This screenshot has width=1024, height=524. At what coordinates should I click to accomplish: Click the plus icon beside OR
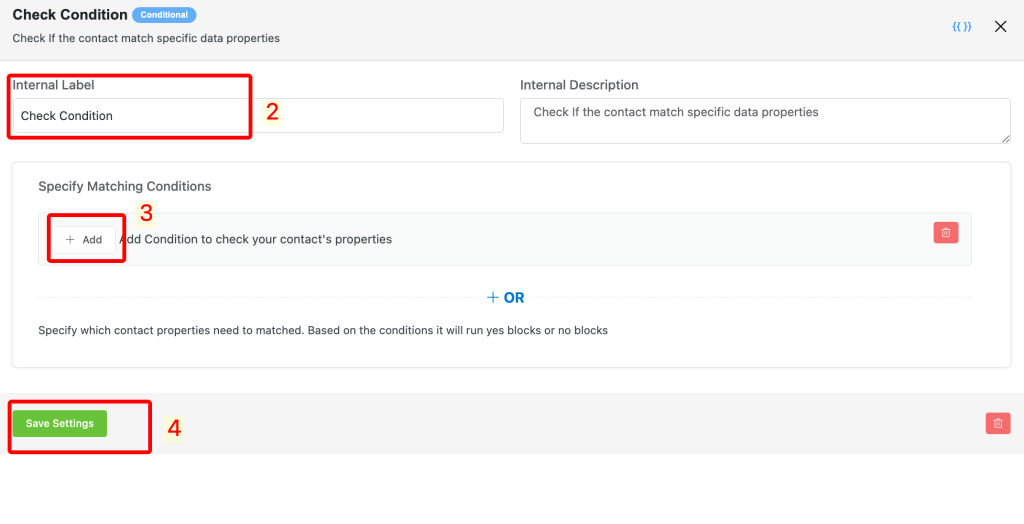coord(492,298)
